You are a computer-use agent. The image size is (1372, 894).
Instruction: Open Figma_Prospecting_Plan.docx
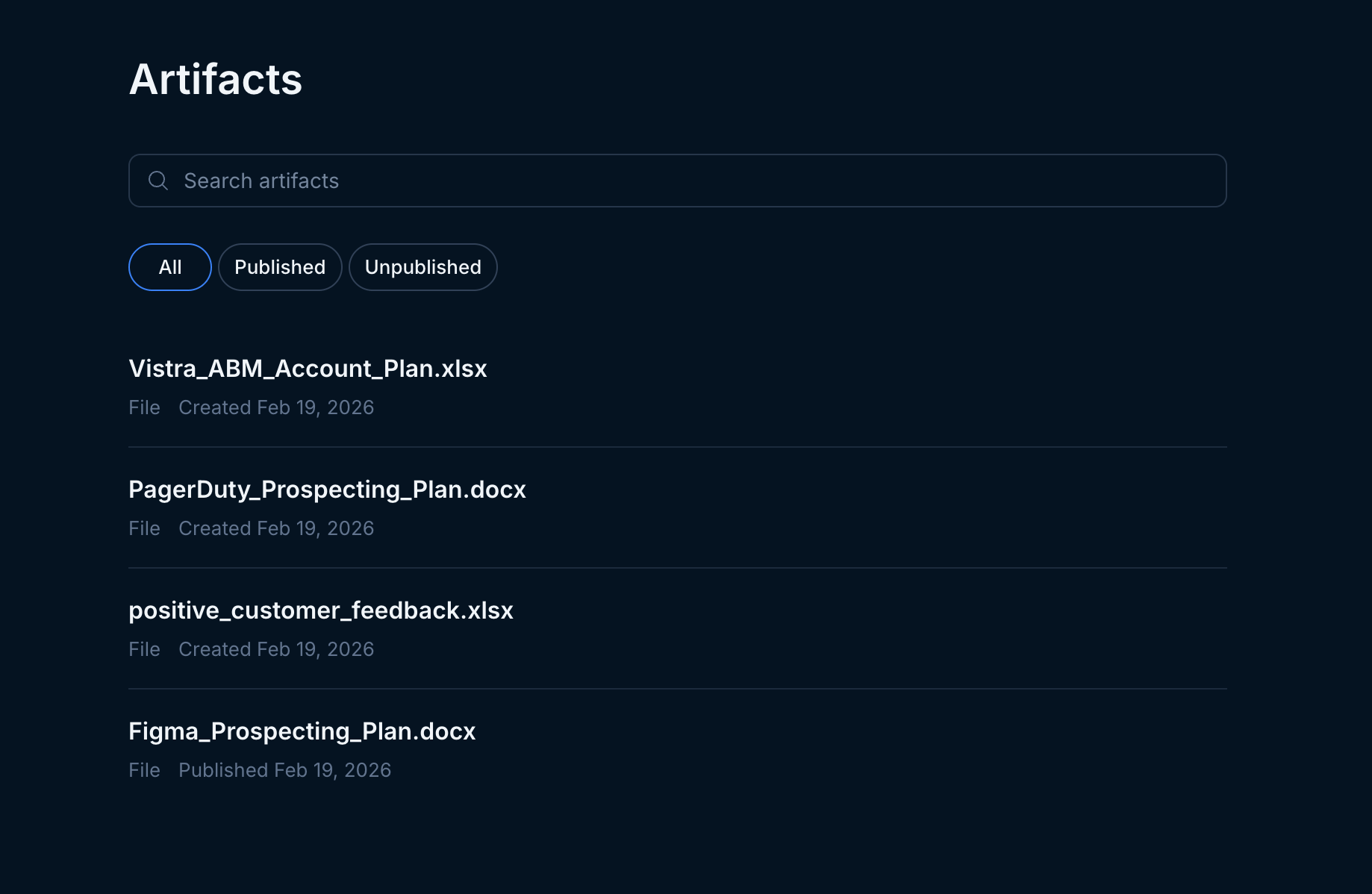pyautogui.click(x=302, y=731)
